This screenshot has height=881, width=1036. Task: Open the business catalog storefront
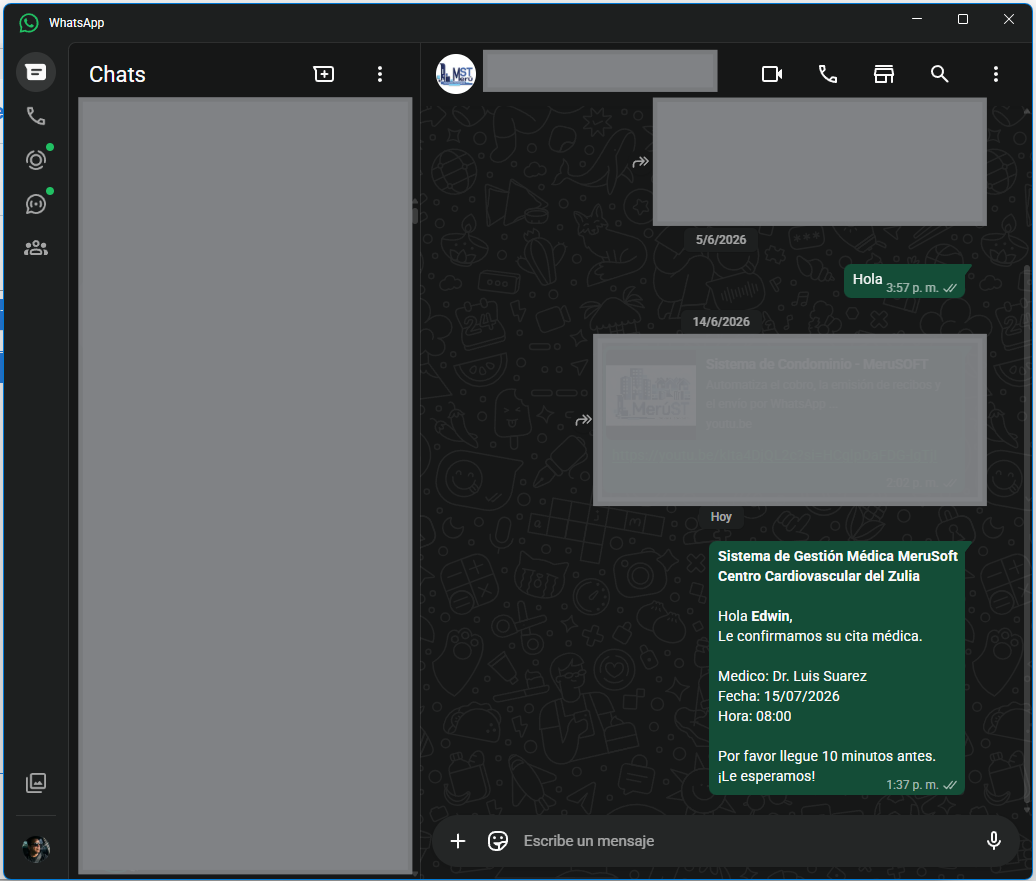tap(884, 74)
